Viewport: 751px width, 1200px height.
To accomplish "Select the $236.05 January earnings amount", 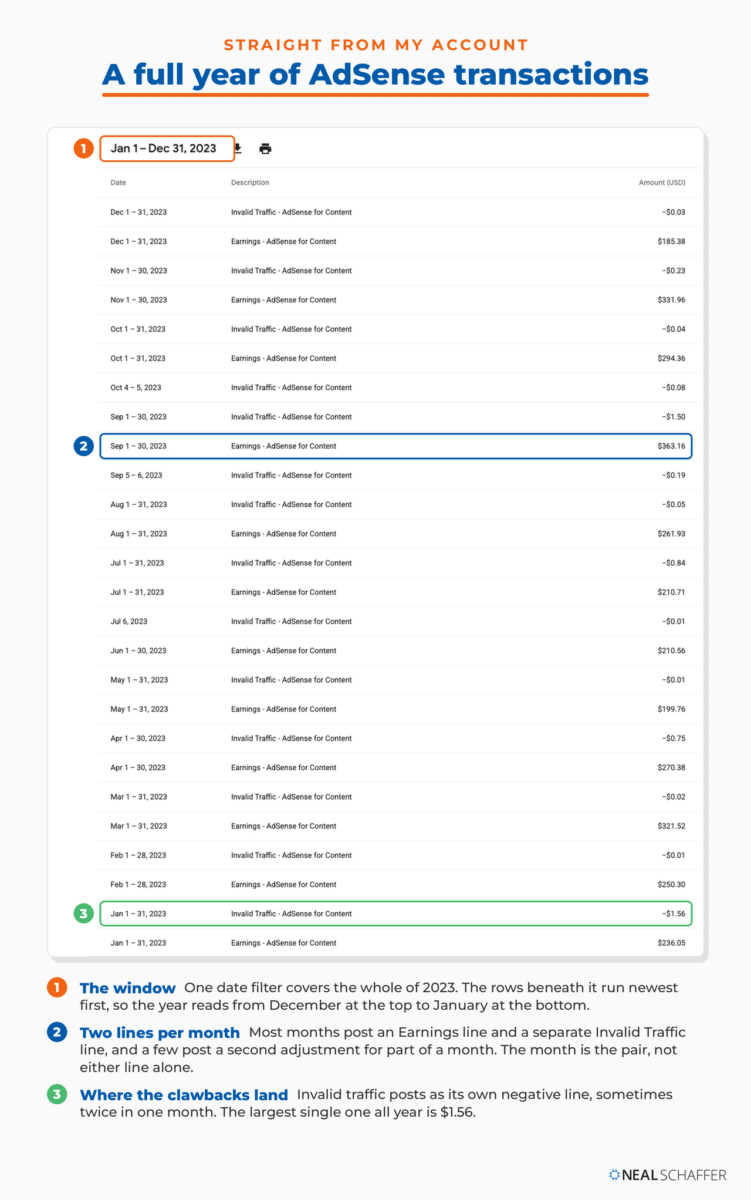I will [x=671, y=942].
